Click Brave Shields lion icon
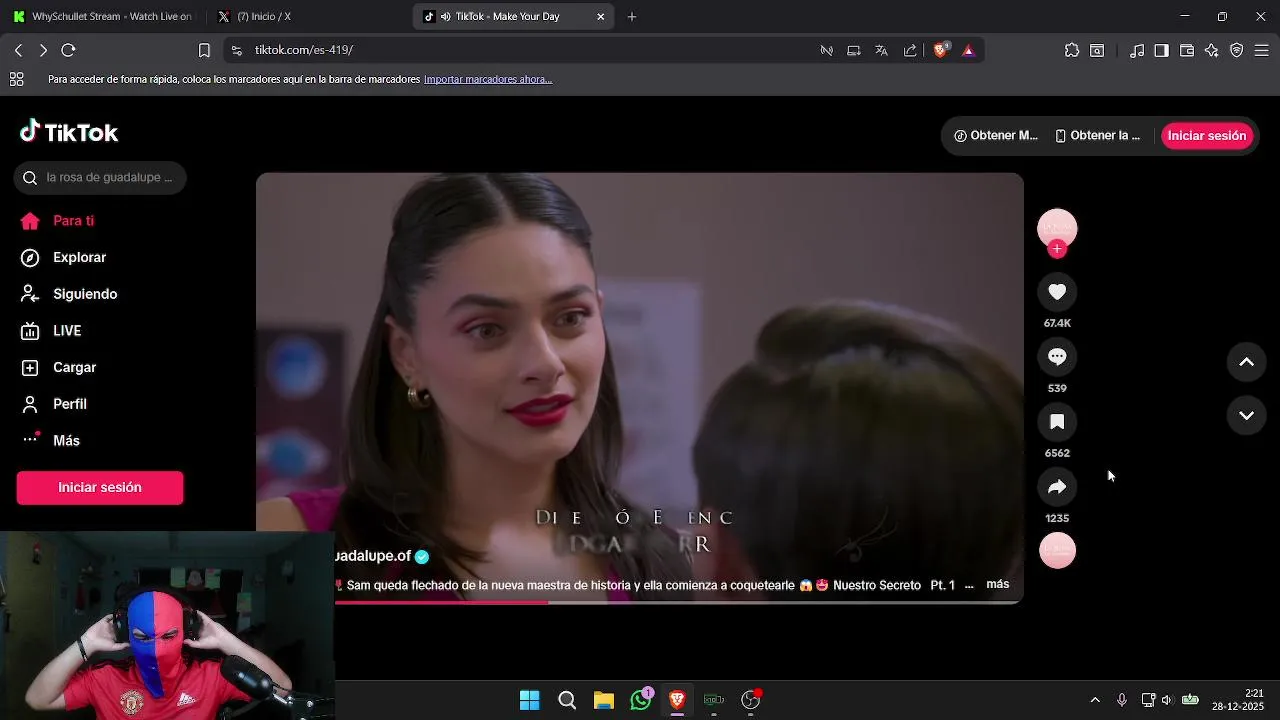This screenshot has height=720, width=1280. 941,50
